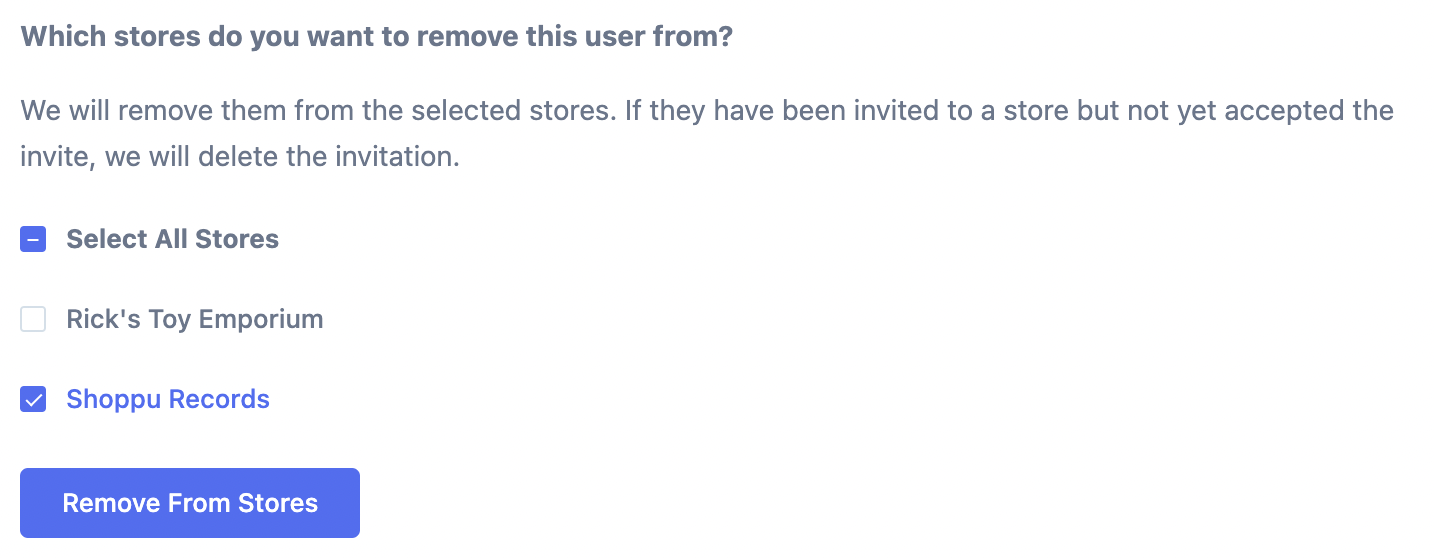Image resolution: width=1434 pixels, height=558 pixels.
Task: Click the paragraph explaining invitation deletion
Action: 707,133
